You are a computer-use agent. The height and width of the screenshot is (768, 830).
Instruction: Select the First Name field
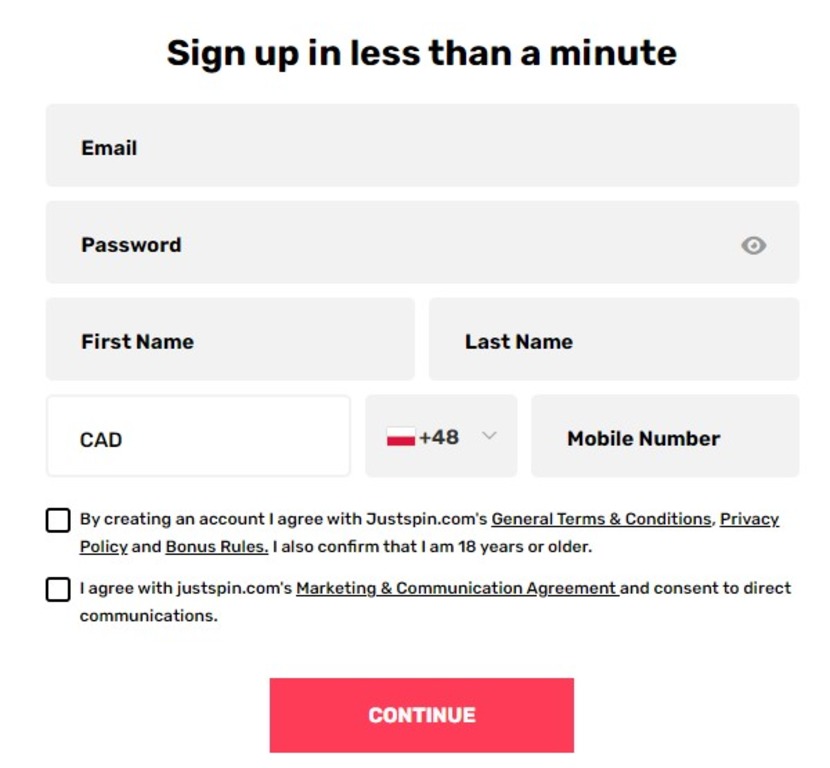click(x=230, y=339)
